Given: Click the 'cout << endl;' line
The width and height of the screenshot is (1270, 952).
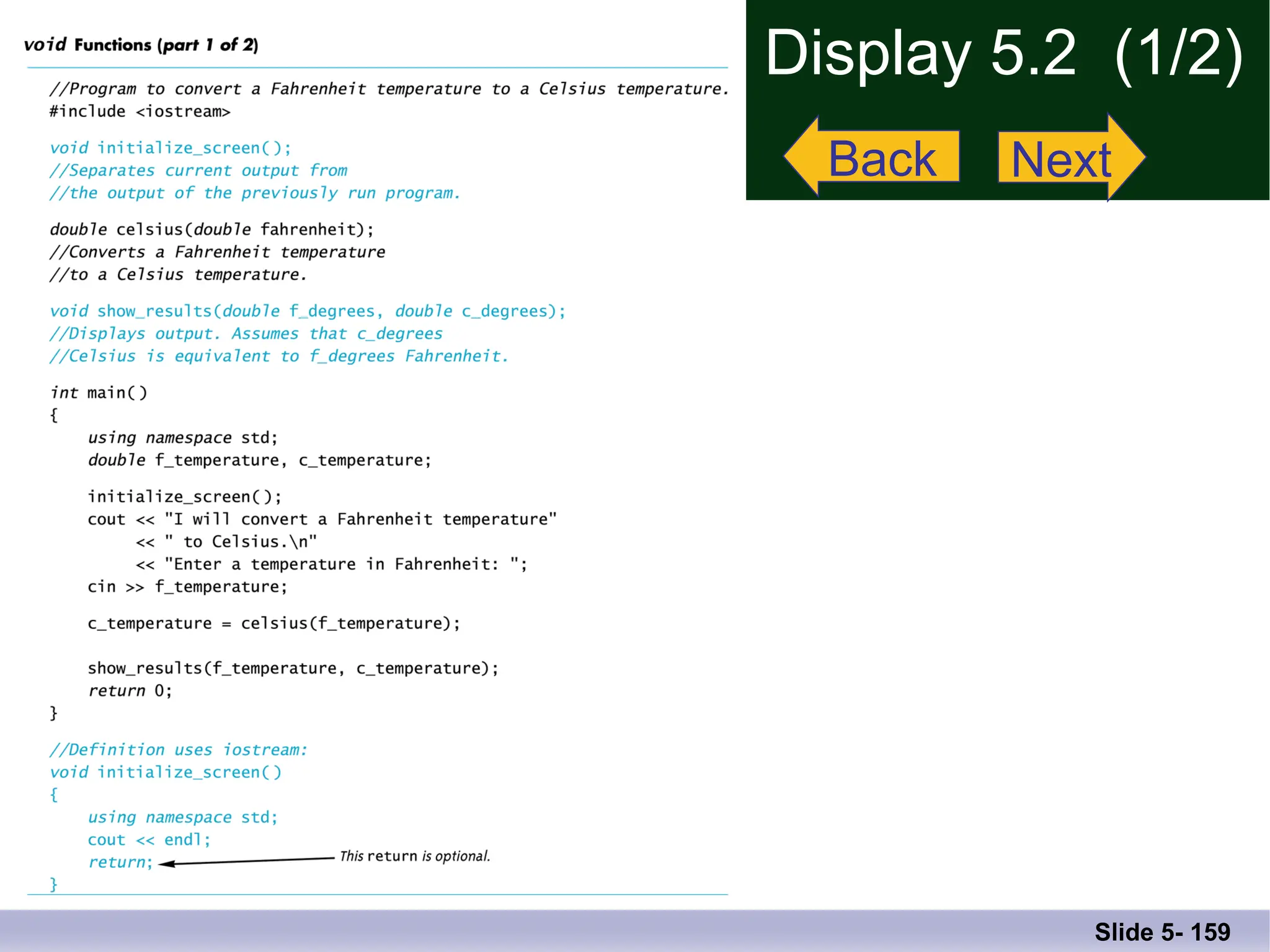Looking at the screenshot, I should 149,840.
